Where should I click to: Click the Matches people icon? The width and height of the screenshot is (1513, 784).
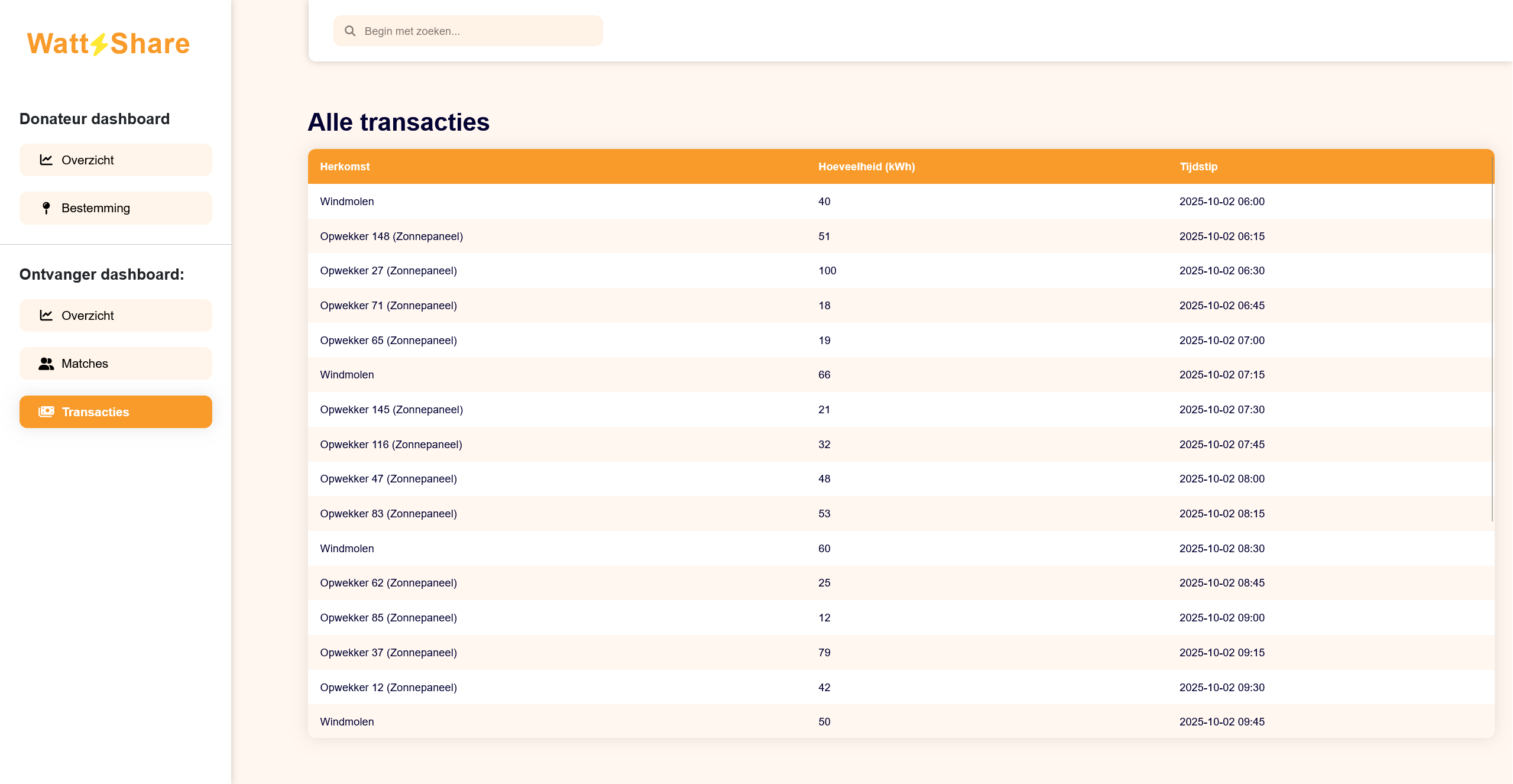46,364
